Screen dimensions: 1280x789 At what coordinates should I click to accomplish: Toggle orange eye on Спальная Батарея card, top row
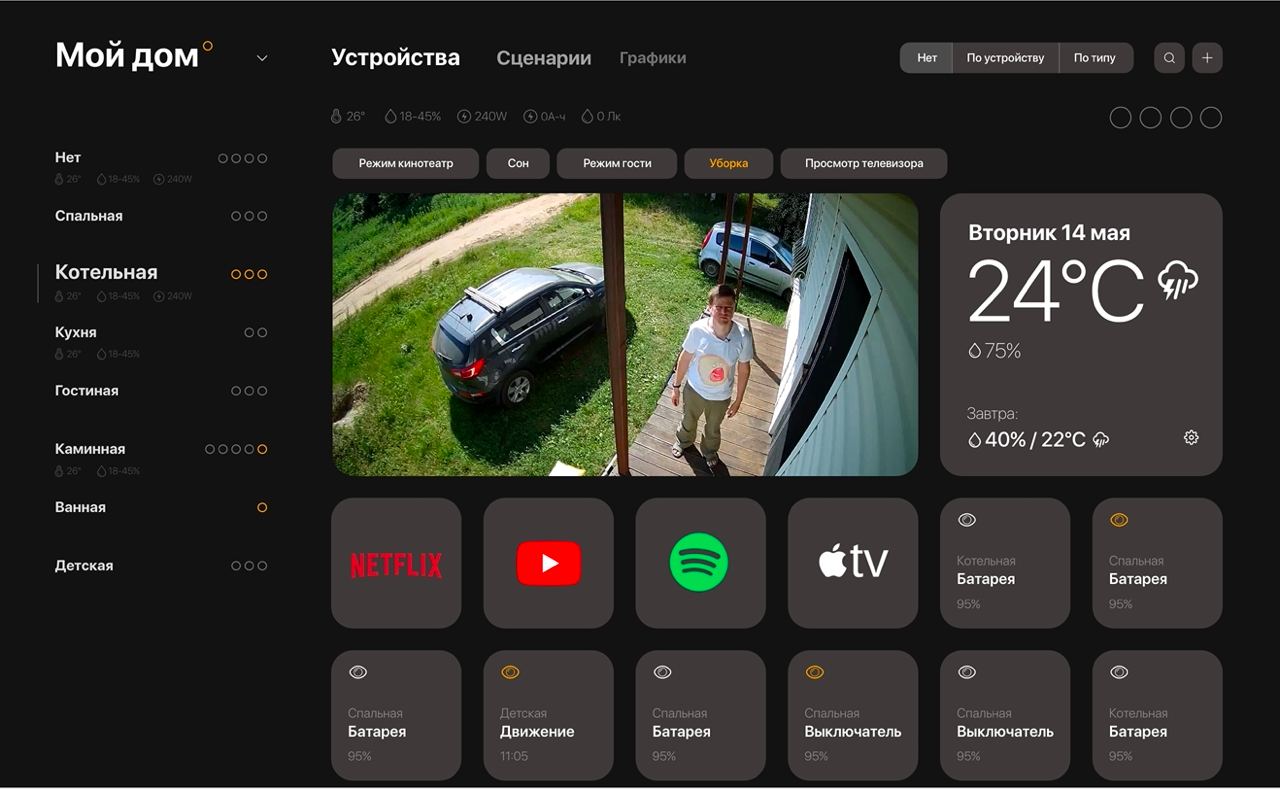pos(1119,520)
